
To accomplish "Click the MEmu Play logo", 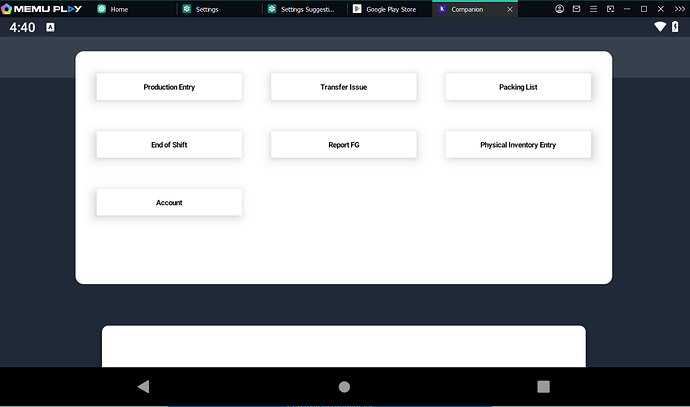I will (41, 9).
